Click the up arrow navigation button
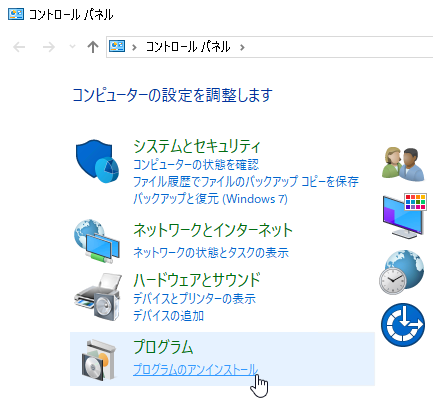433x399 pixels. click(x=93, y=47)
